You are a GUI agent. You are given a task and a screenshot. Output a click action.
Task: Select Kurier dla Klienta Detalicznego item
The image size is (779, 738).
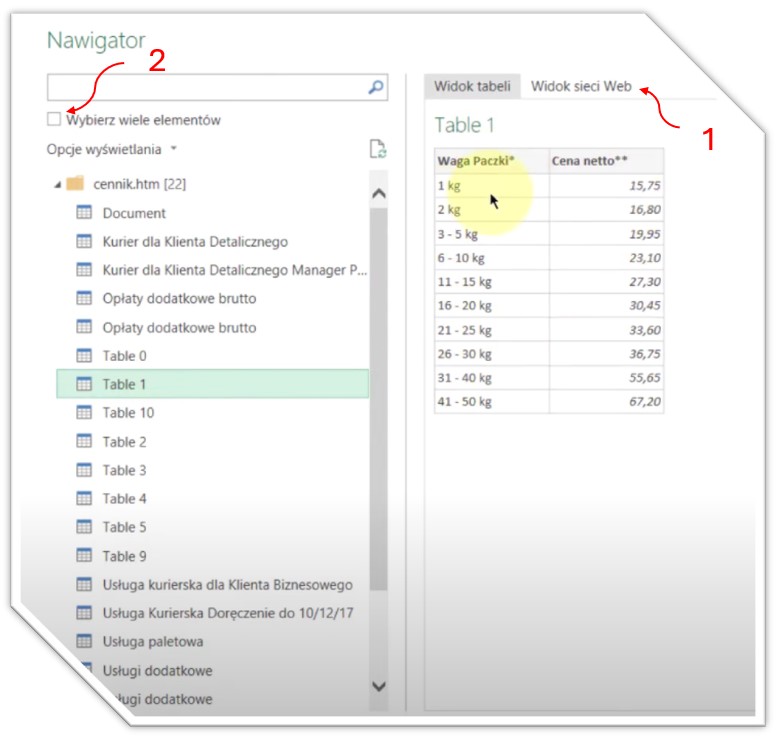pyautogui.click(x=195, y=241)
